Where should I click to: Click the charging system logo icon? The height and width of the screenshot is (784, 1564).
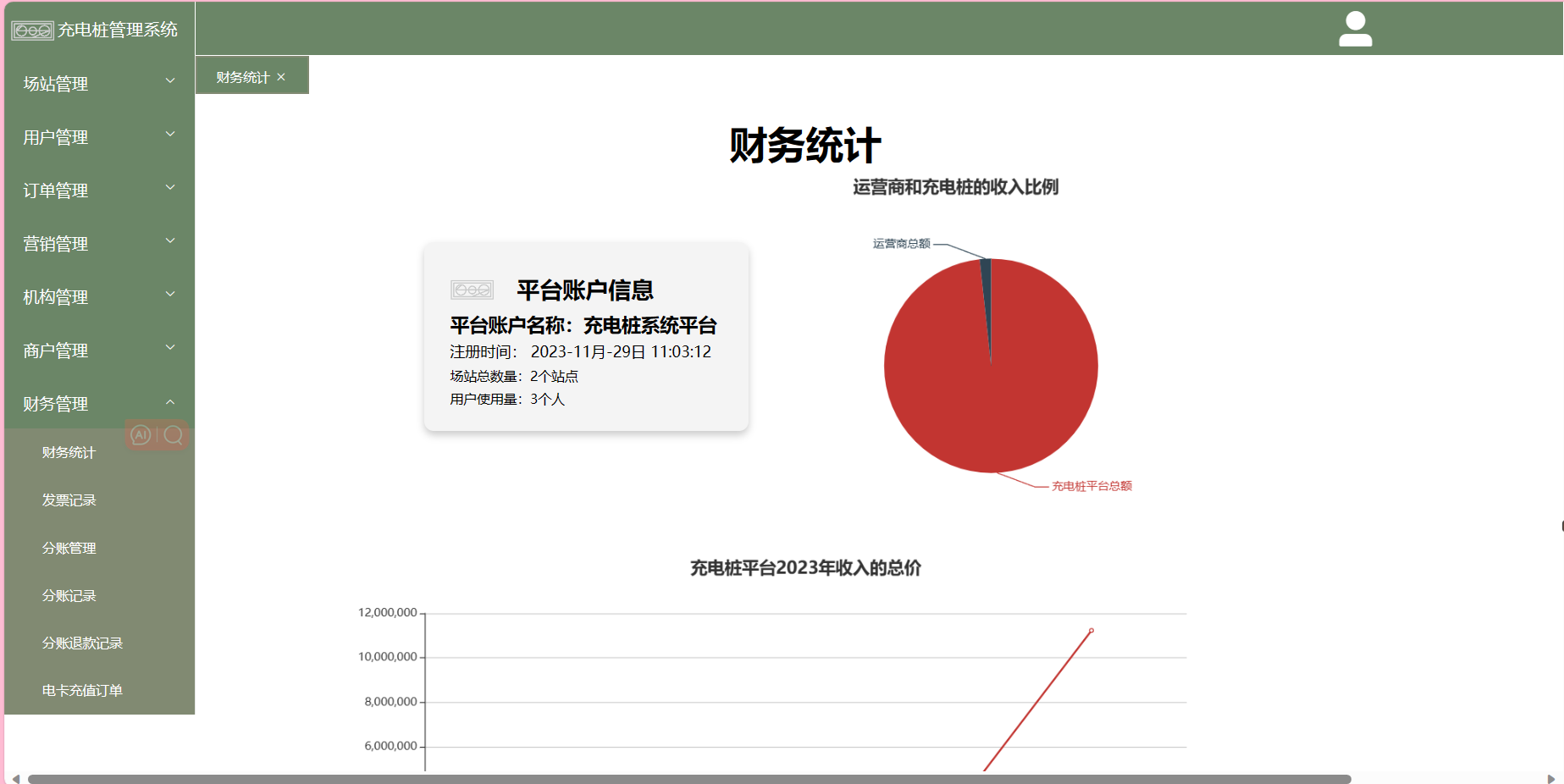click(x=32, y=30)
